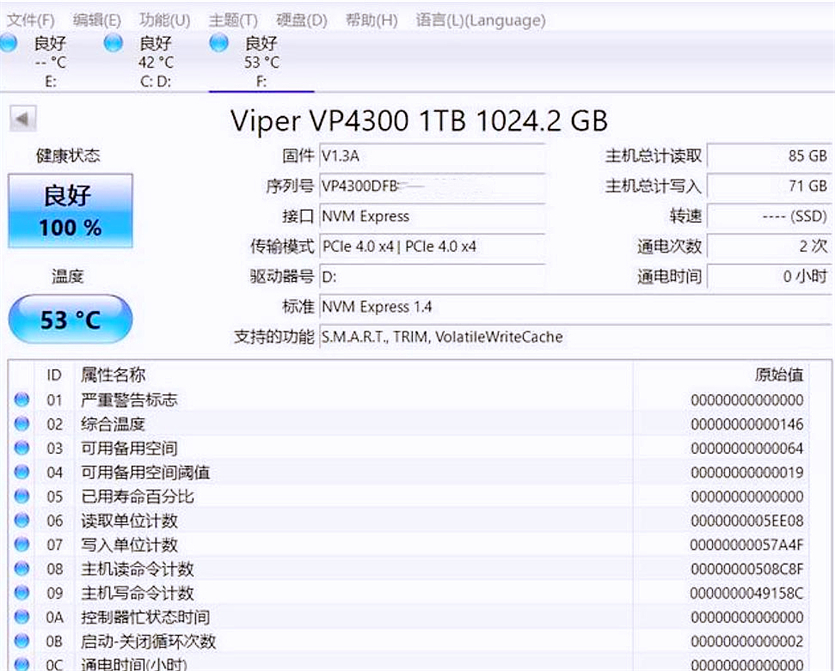The width and height of the screenshot is (835, 671).
Task: Click status orb for 写入单位计数 row
Action: pyautogui.click(x=22, y=545)
